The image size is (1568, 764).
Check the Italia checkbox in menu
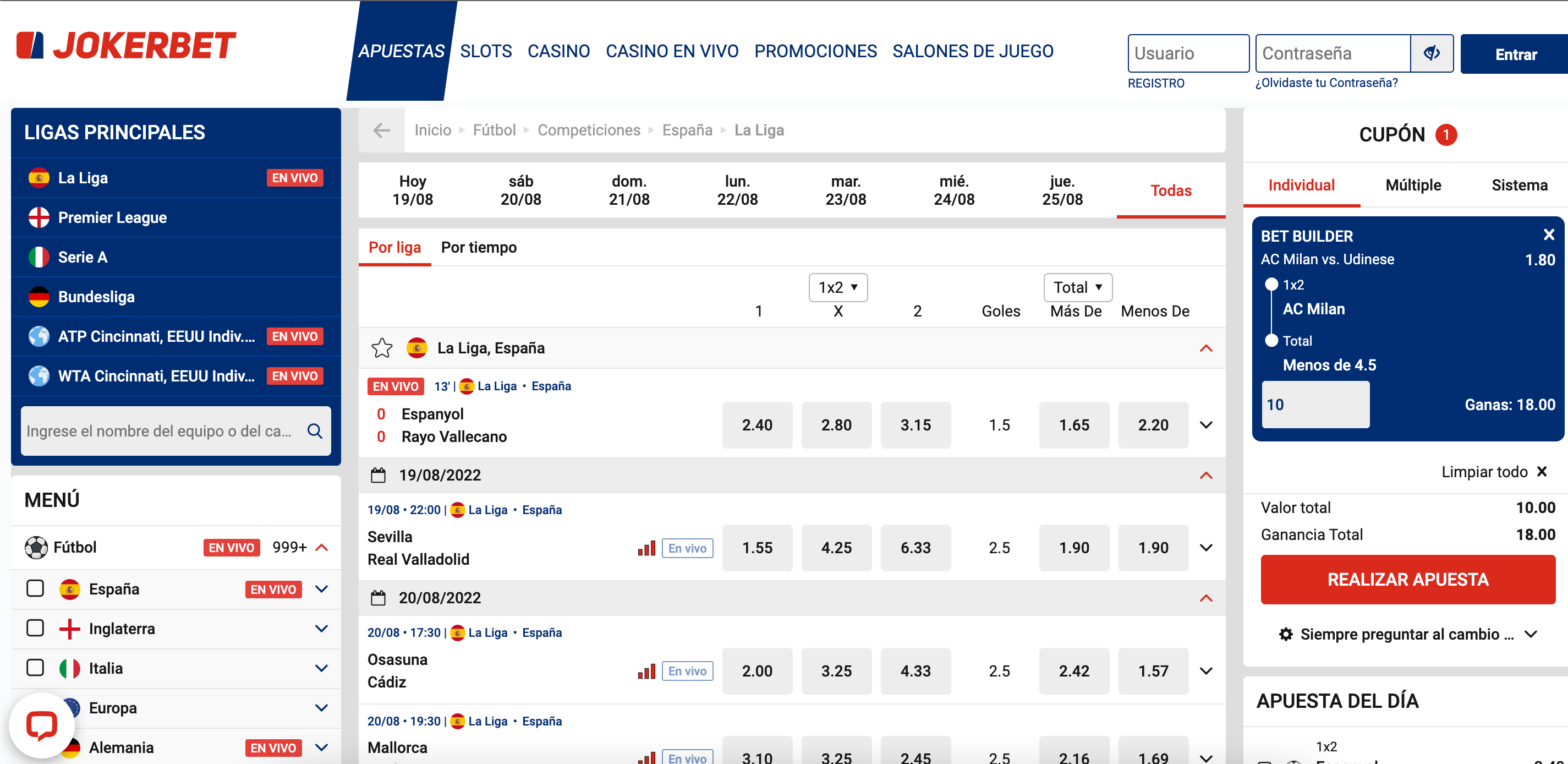pos(35,668)
